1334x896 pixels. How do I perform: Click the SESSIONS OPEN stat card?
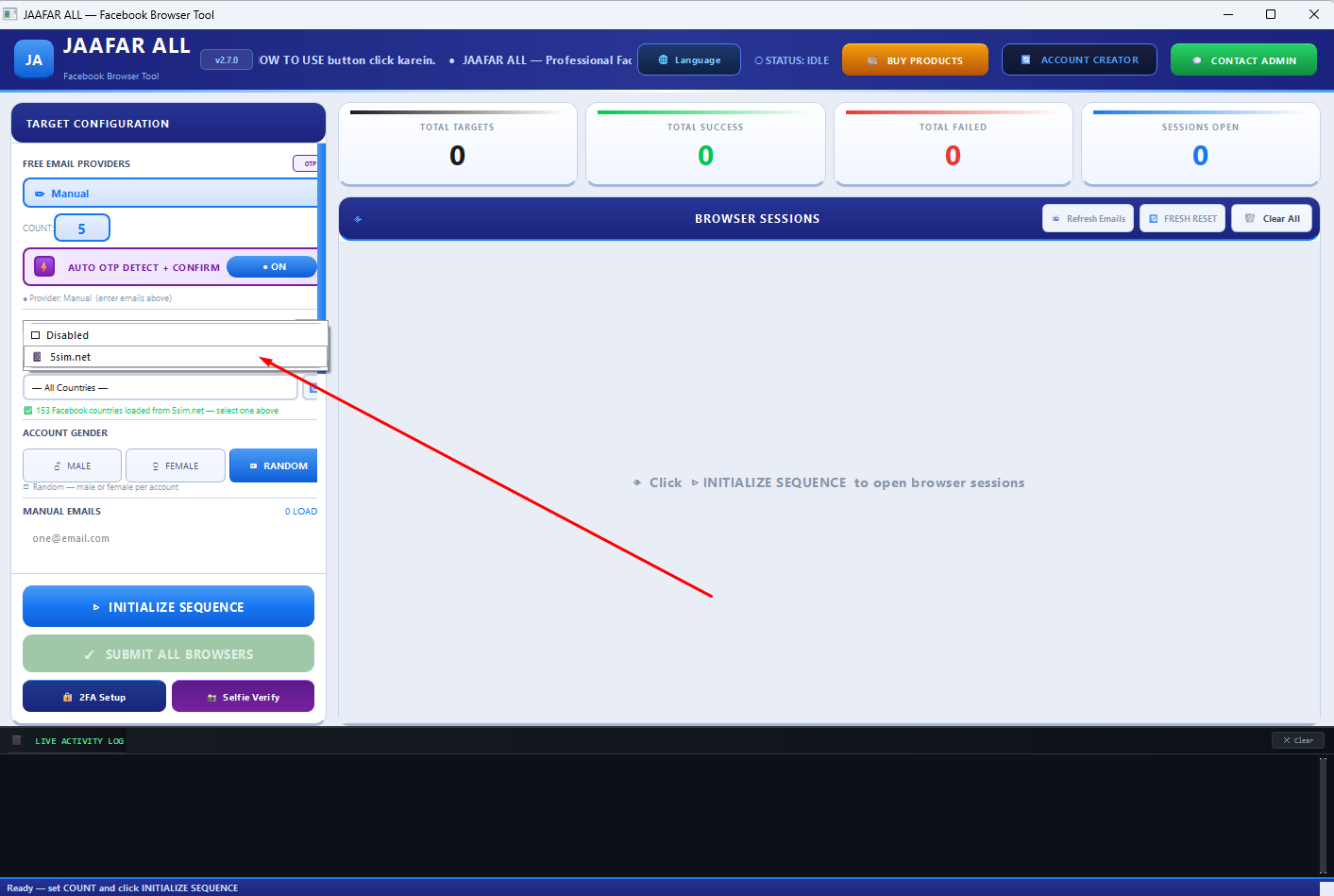1201,144
